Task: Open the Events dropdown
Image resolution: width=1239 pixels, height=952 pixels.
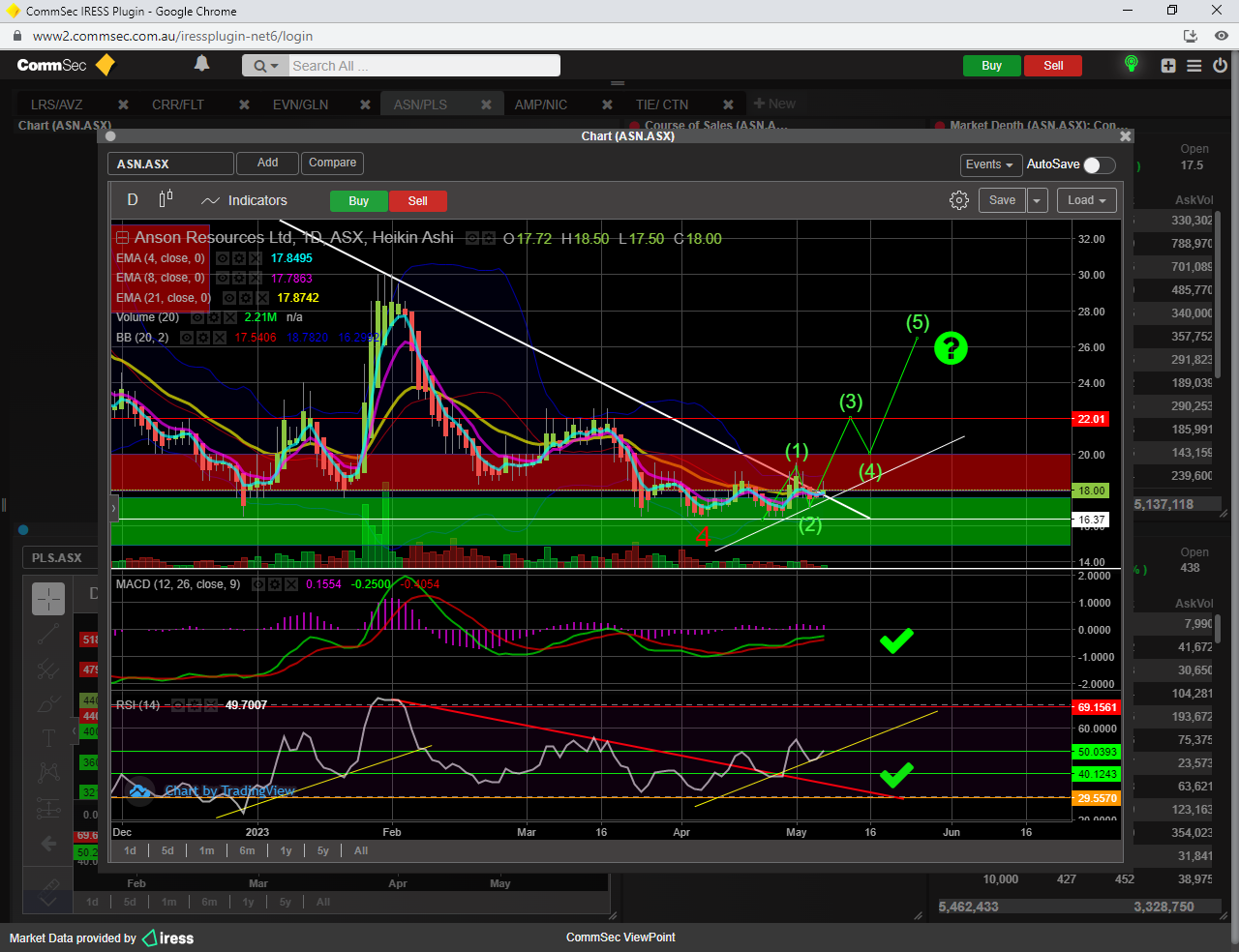Action: point(989,164)
